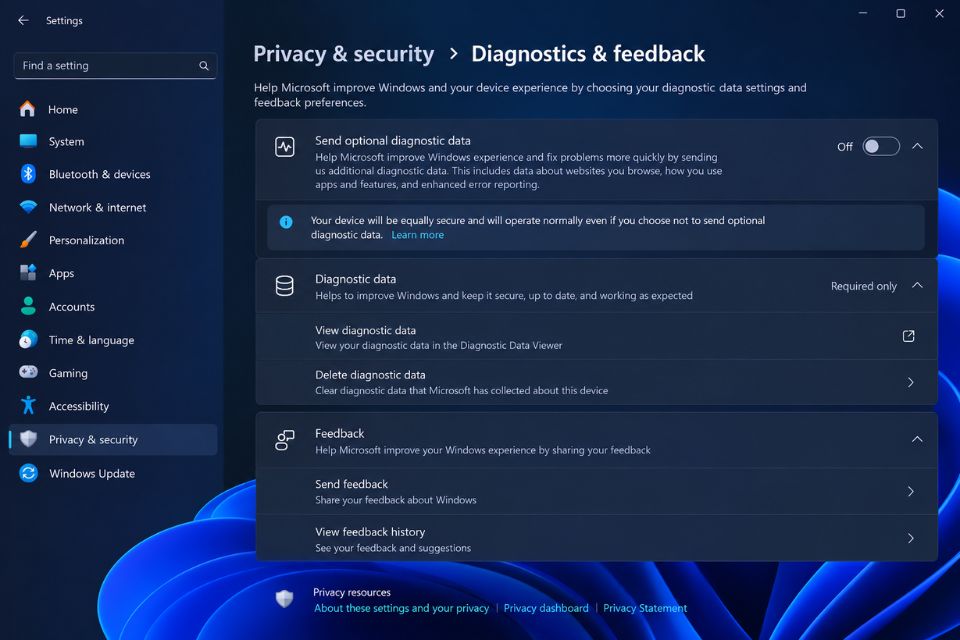Click the Time & language clock icon

[x=28, y=339]
